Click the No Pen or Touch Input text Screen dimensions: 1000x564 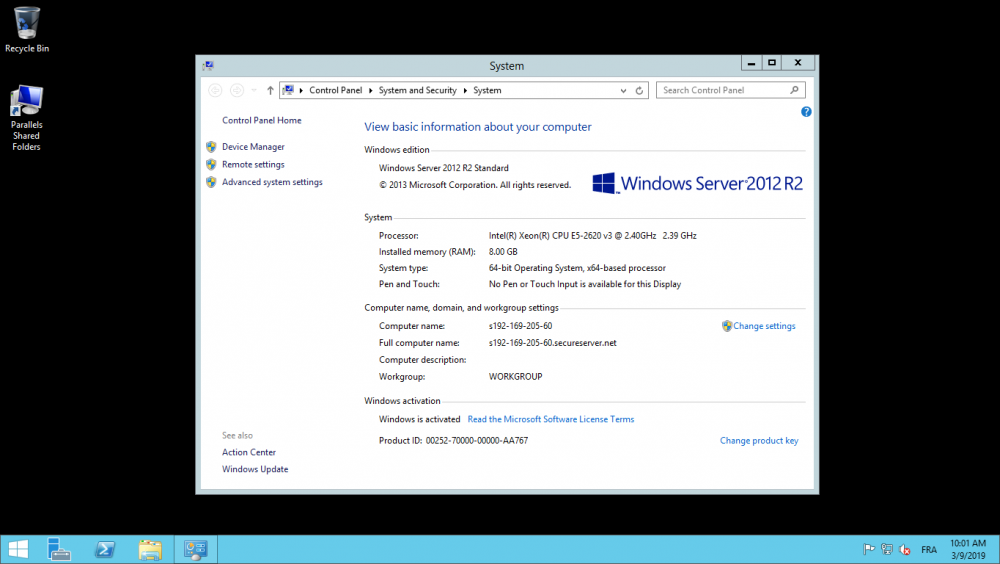click(x=585, y=285)
